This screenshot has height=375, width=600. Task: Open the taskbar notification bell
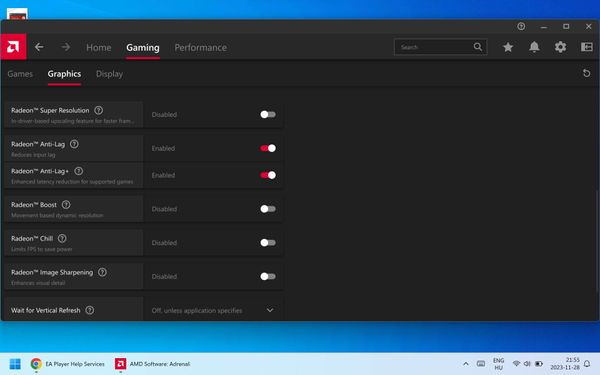[x=587, y=364]
